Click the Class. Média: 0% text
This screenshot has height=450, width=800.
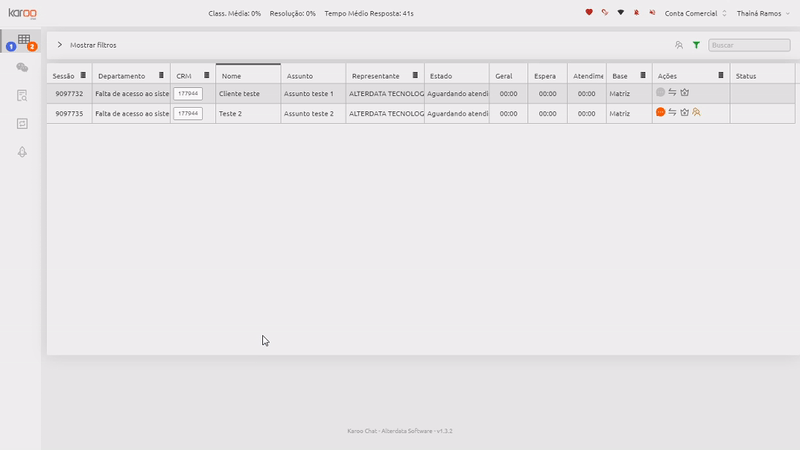(x=234, y=13)
